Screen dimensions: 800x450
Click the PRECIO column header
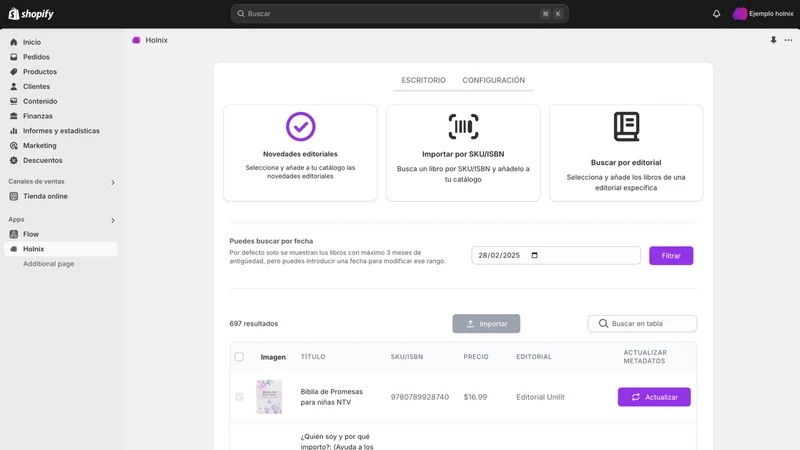[476, 357]
